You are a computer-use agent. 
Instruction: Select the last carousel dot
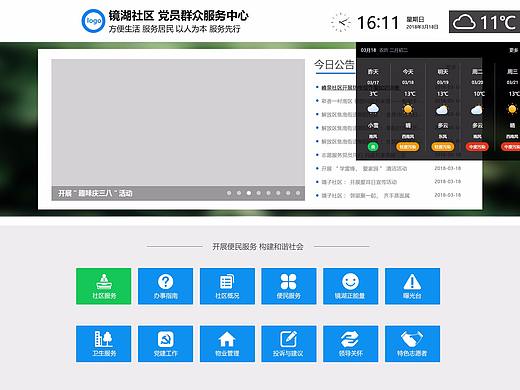[x=298, y=193]
